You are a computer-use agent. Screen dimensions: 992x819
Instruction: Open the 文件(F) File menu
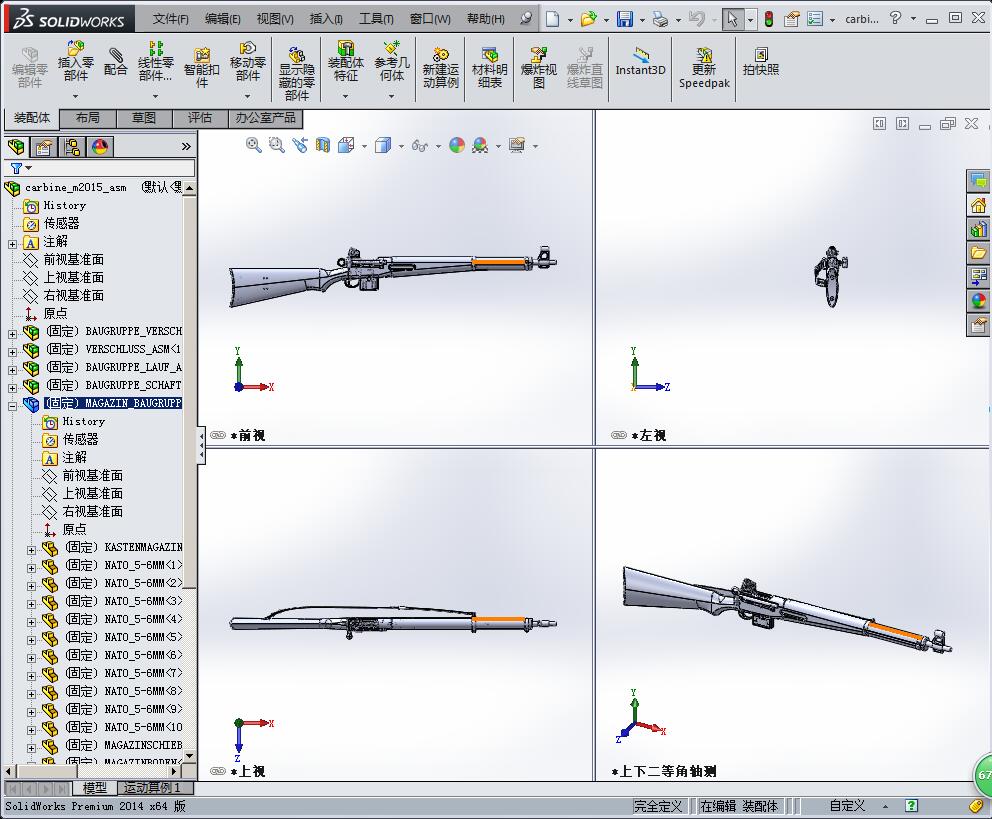click(170, 19)
